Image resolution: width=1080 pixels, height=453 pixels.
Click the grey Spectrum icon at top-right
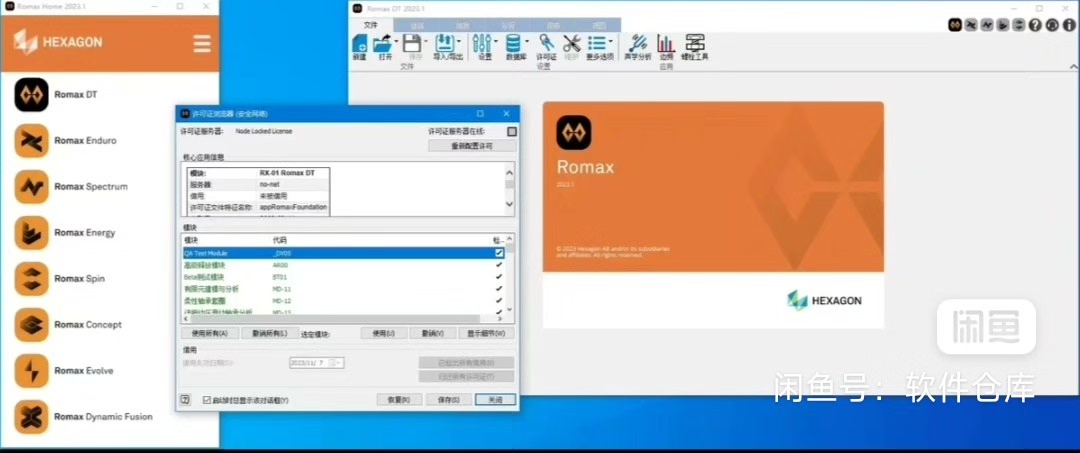coord(988,25)
